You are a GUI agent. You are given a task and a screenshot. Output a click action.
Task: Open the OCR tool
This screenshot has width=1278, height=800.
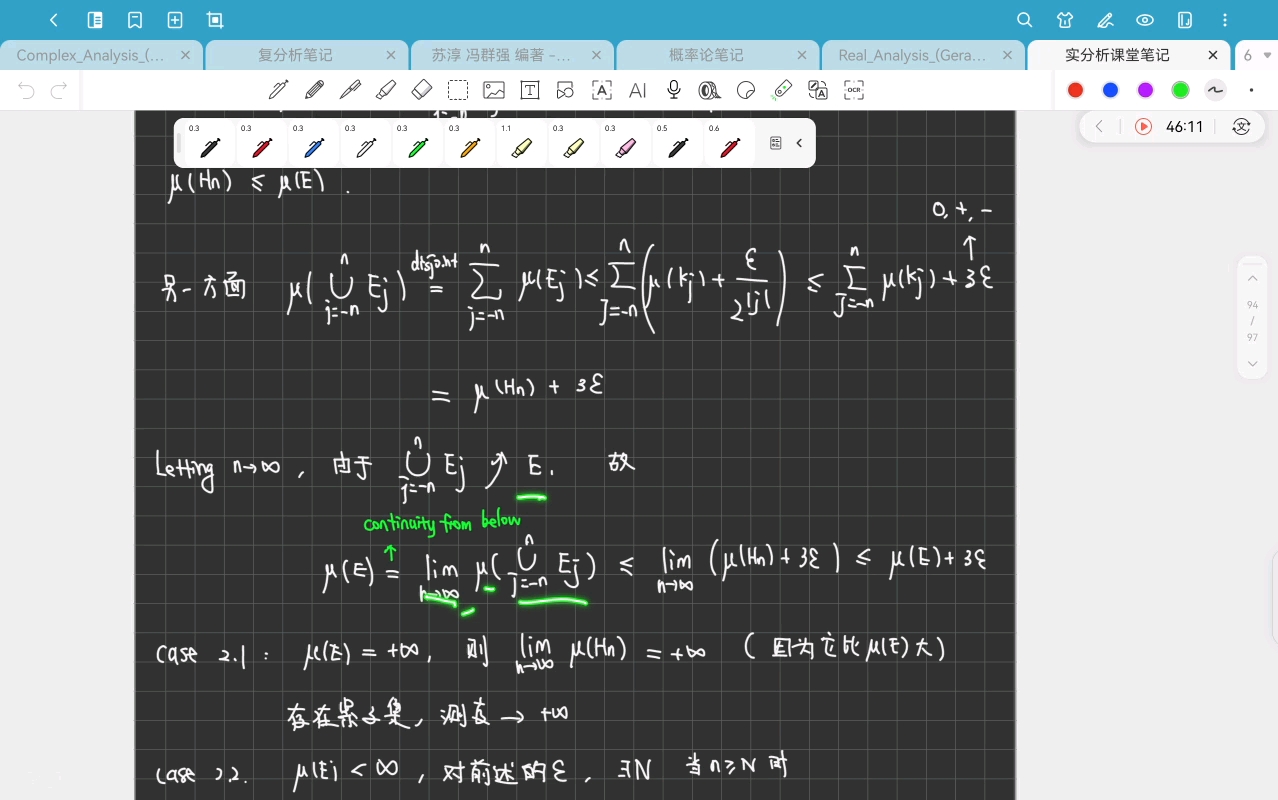tap(854, 90)
